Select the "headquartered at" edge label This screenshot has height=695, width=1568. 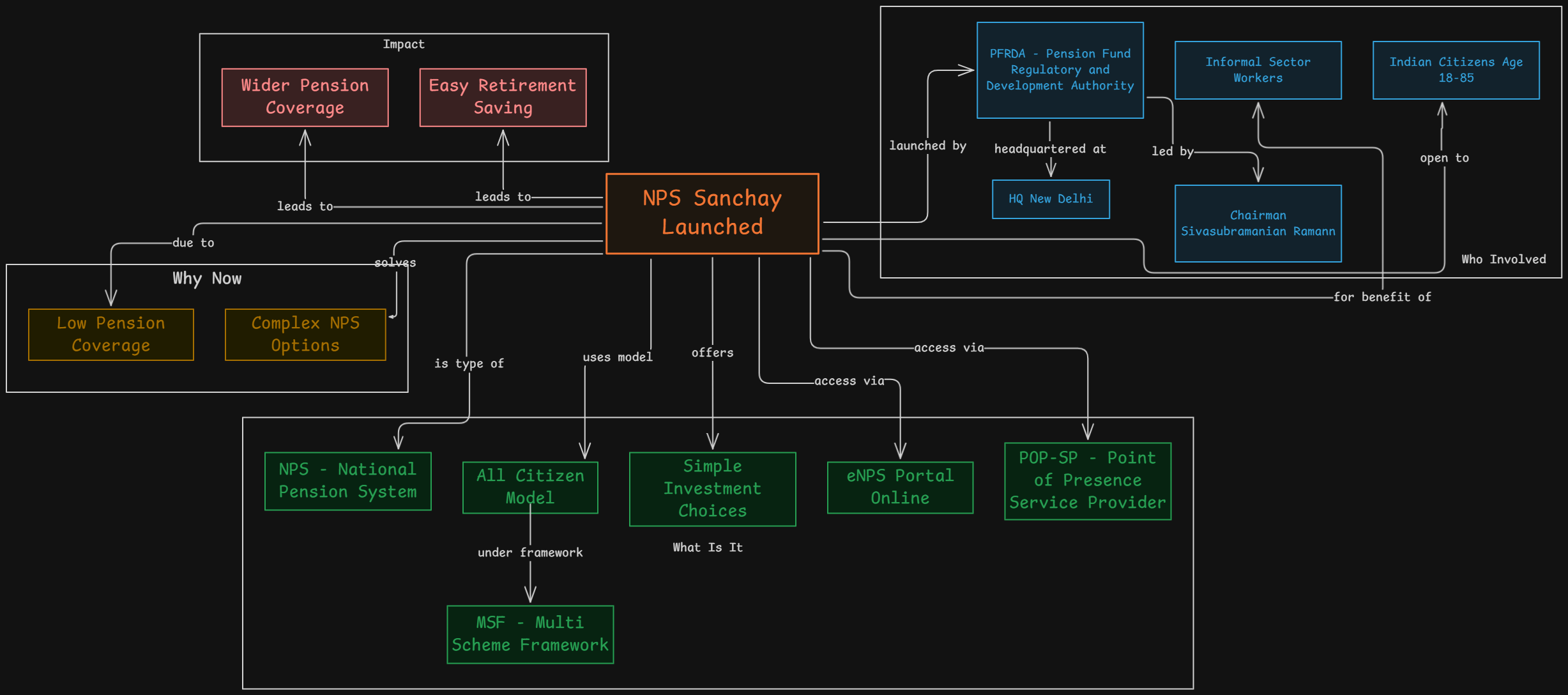click(x=1050, y=149)
